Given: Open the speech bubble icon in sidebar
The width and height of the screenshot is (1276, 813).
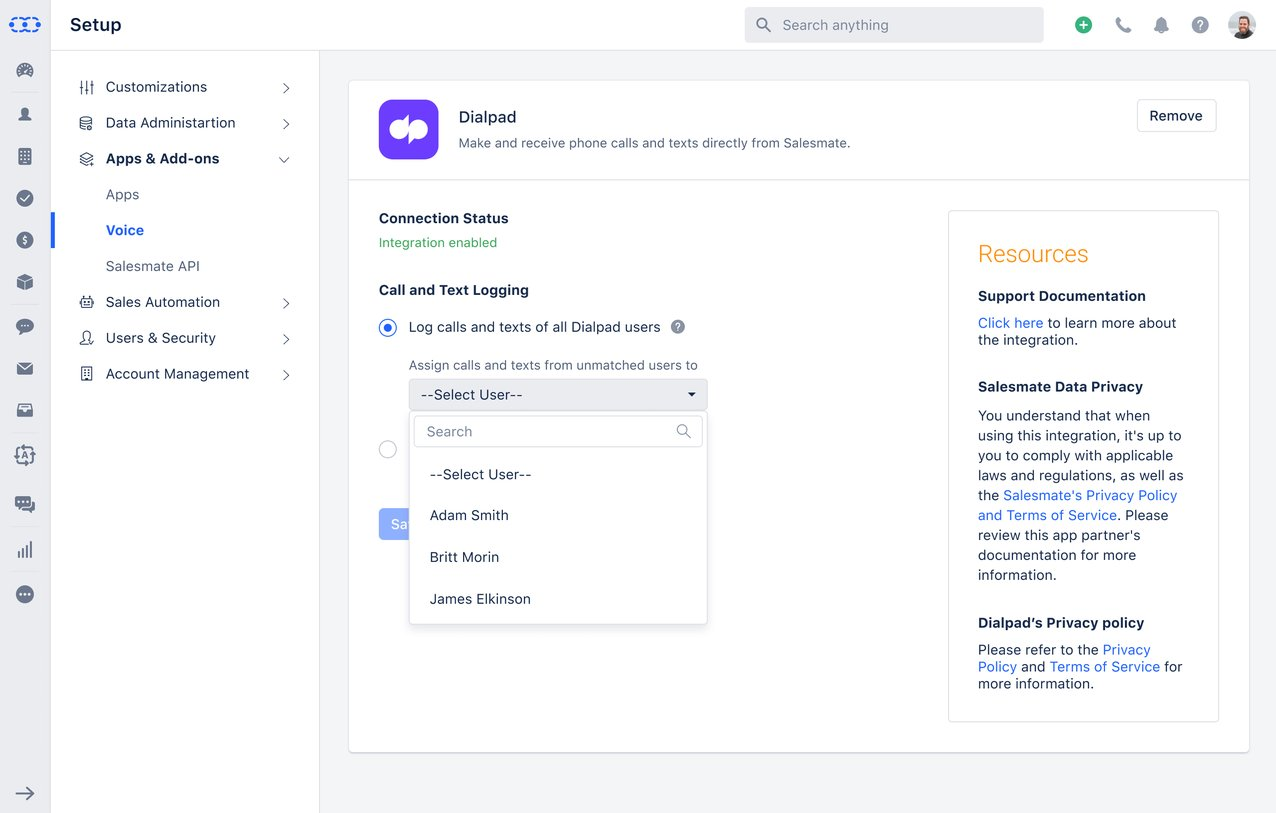Looking at the screenshot, I should (x=25, y=326).
